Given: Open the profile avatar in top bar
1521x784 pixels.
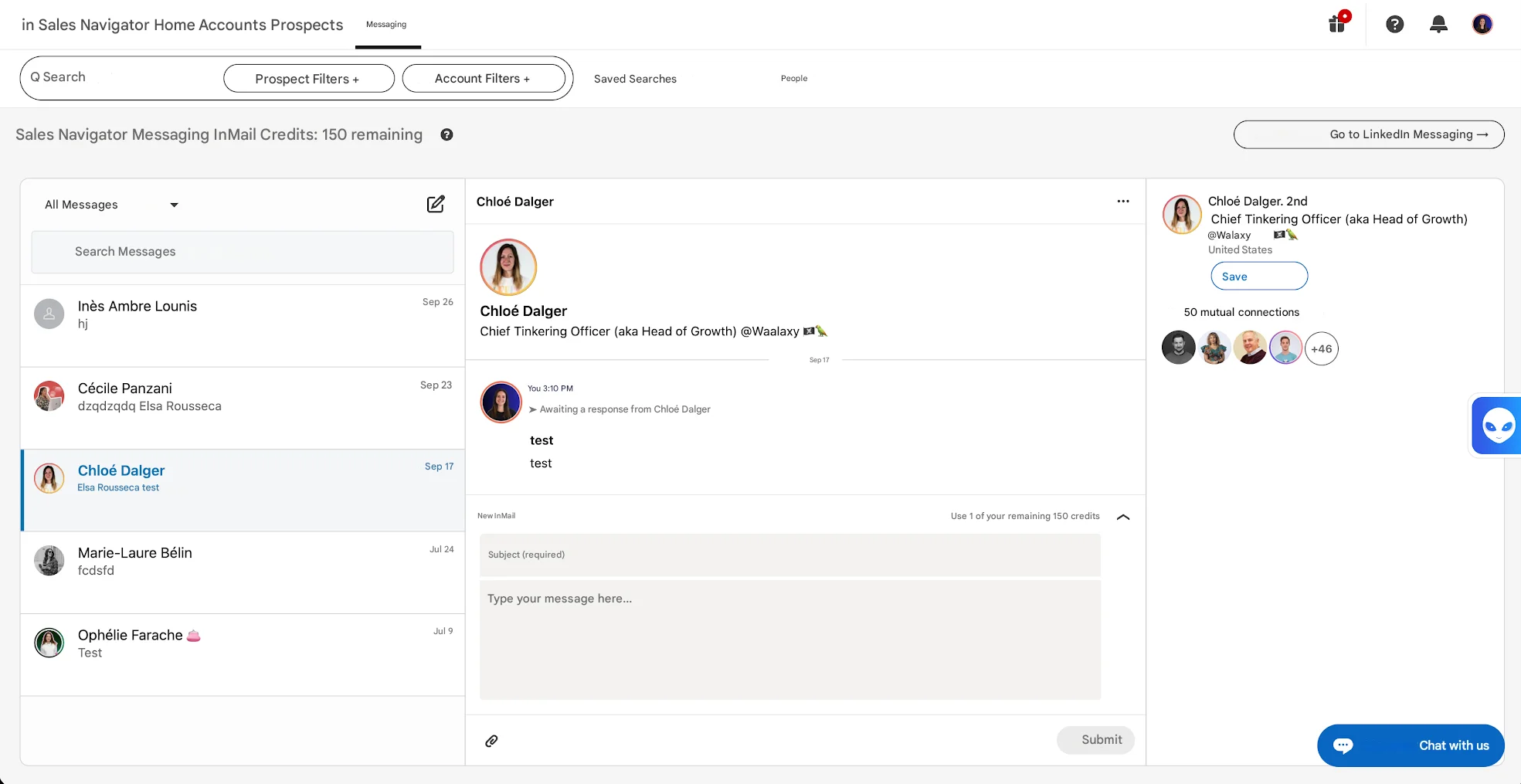Looking at the screenshot, I should tap(1482, 24).
